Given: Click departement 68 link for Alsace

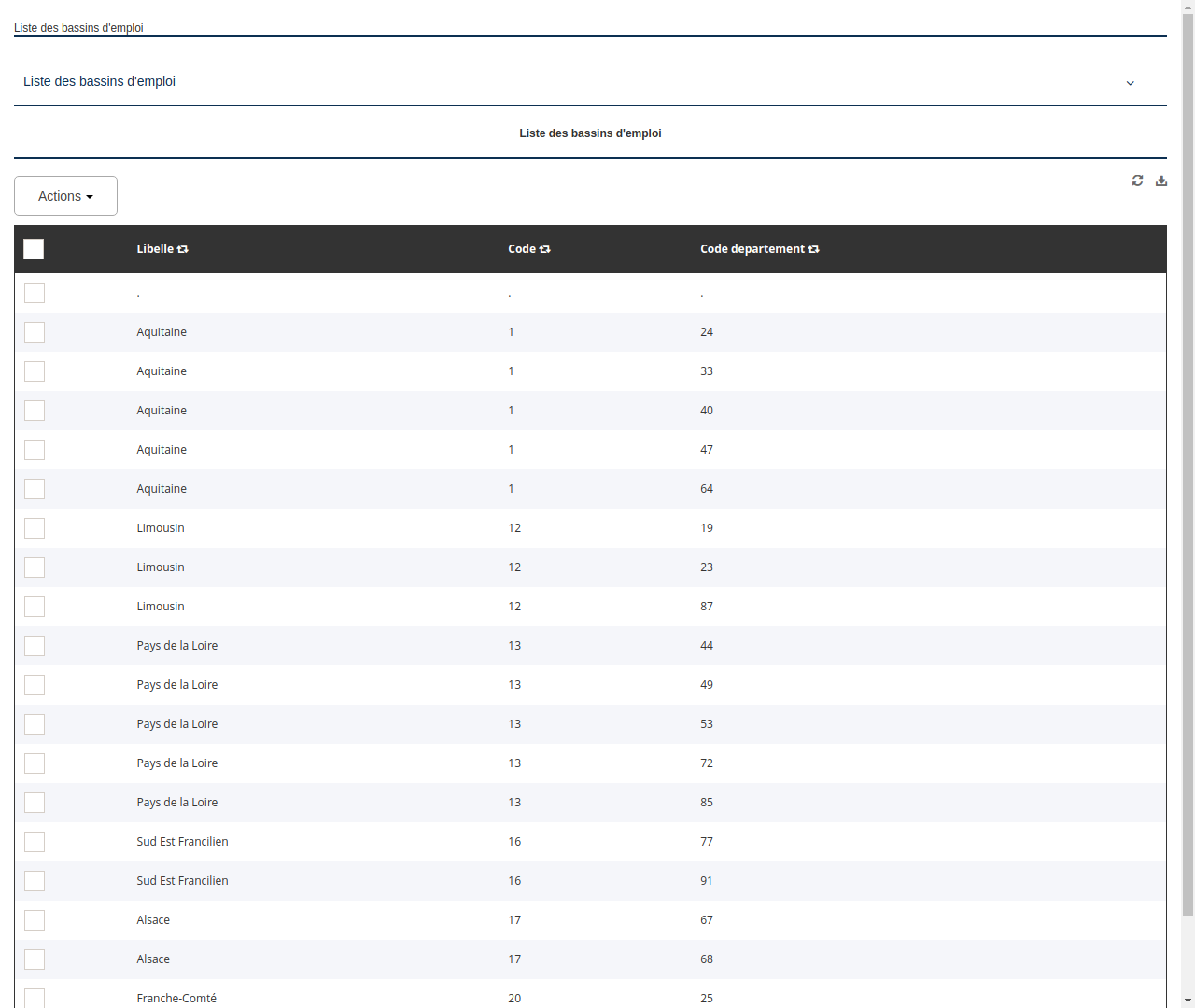Looking at the screenshot, I should tap(707, 959).
